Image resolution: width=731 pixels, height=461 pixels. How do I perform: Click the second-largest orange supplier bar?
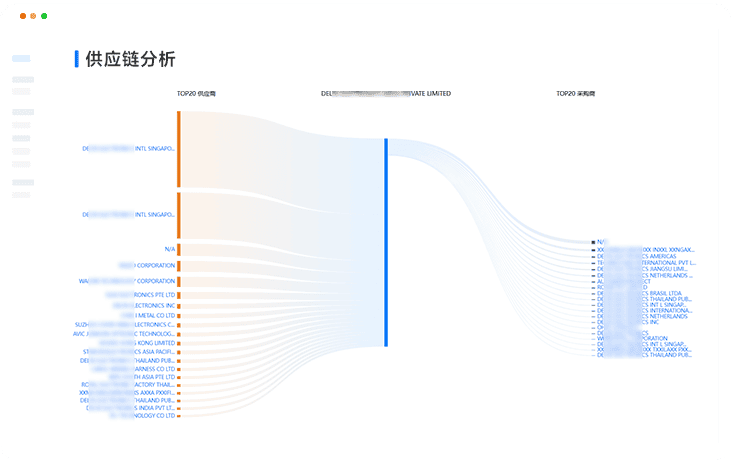pos(178,214)
